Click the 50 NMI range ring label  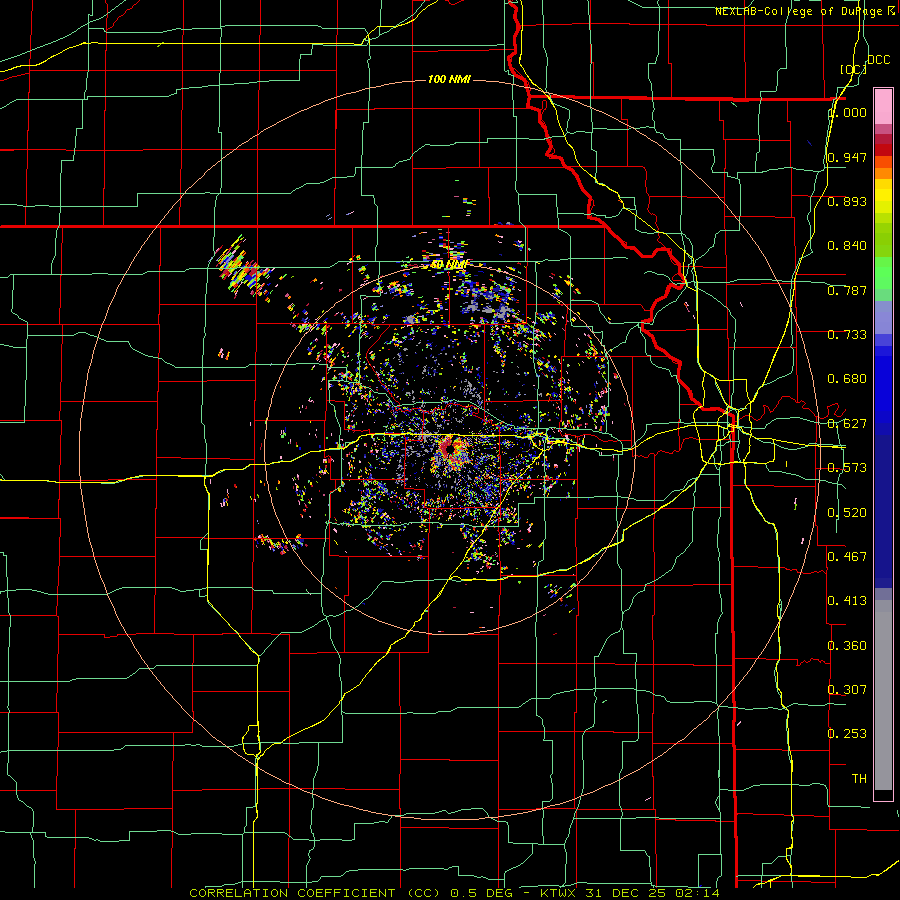click(449, 265)
